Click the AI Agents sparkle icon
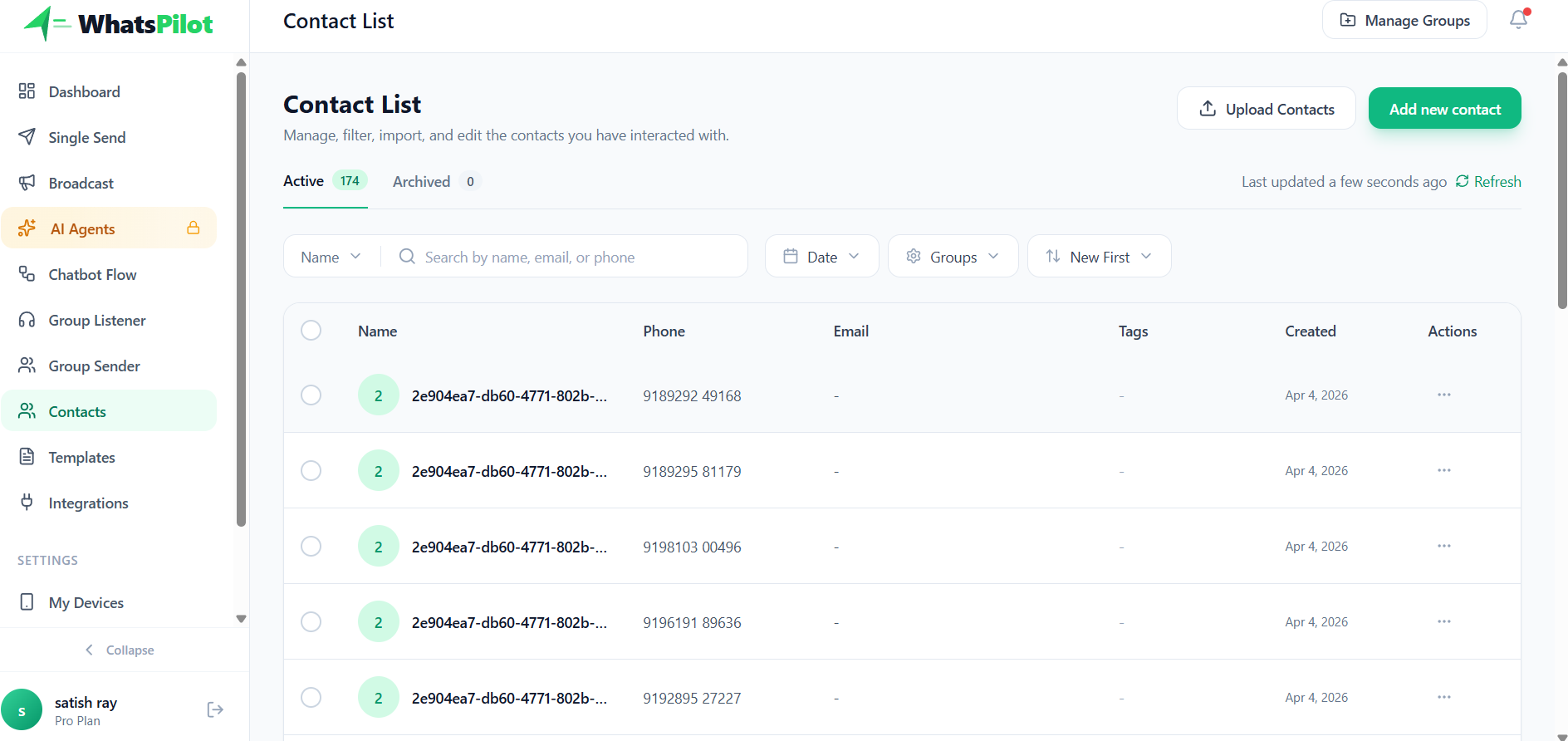This screenshot has width=1568, height=741. [27, 228]
